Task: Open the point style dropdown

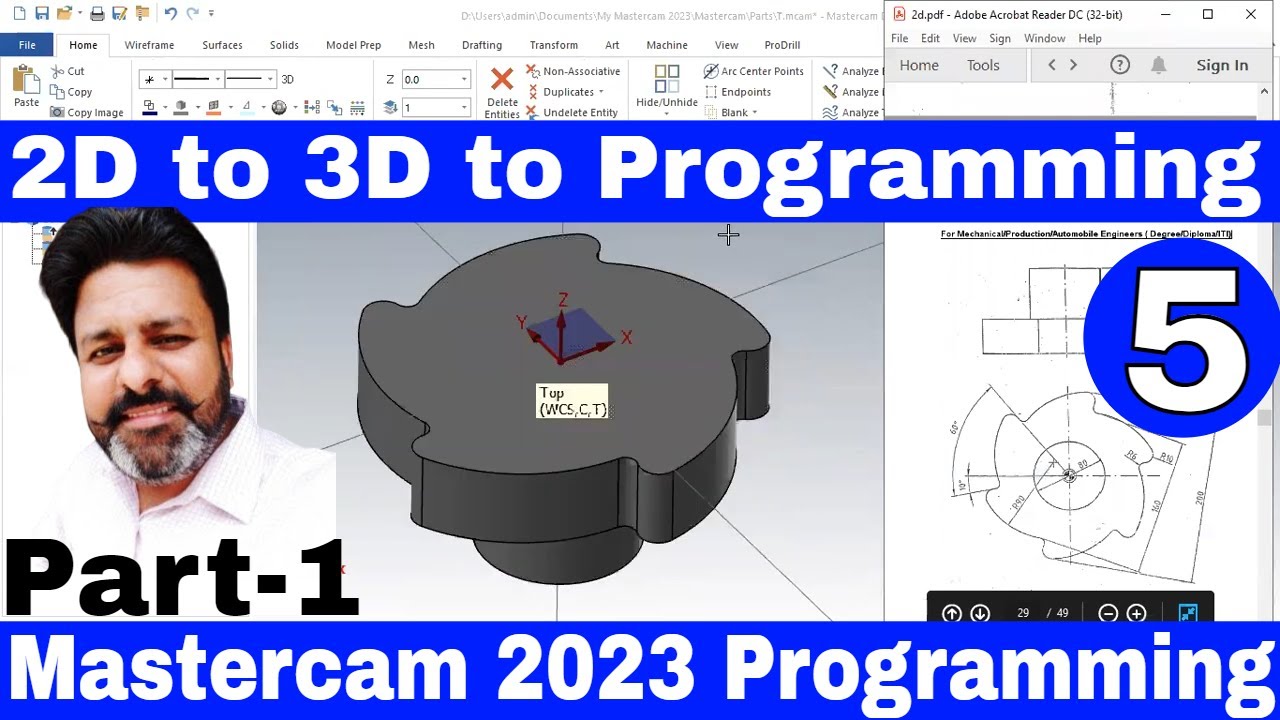Action: click(x=164, y=79)
